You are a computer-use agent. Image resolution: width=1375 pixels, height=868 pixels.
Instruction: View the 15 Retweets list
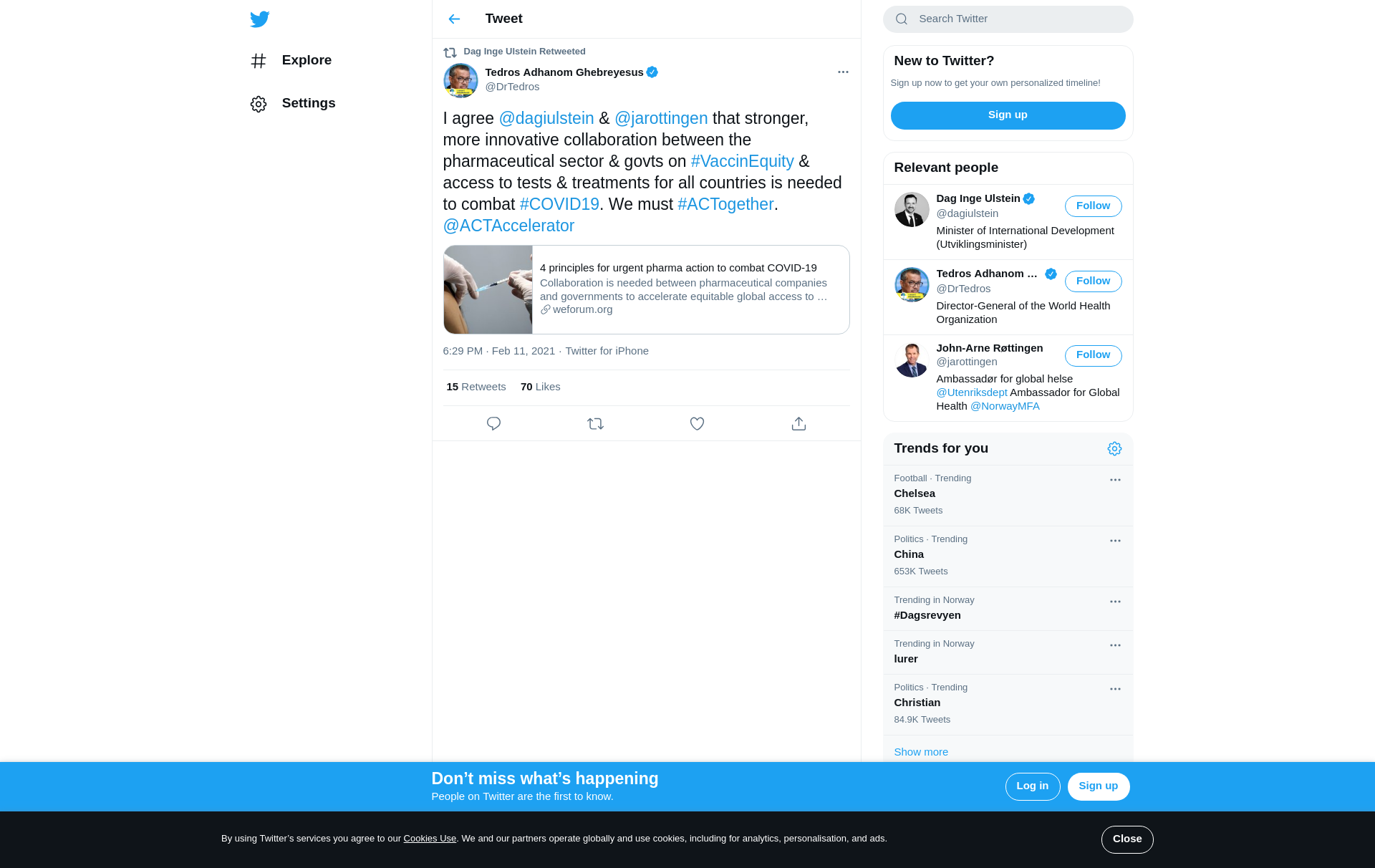[476, 387]
